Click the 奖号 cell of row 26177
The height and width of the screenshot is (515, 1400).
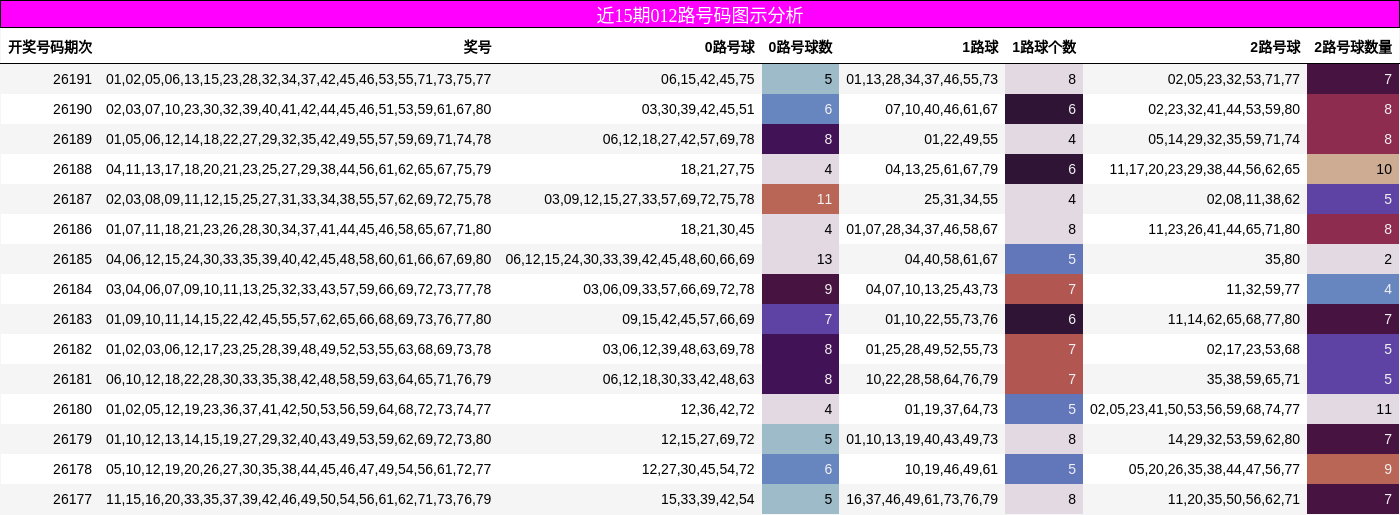click(299, 499)
